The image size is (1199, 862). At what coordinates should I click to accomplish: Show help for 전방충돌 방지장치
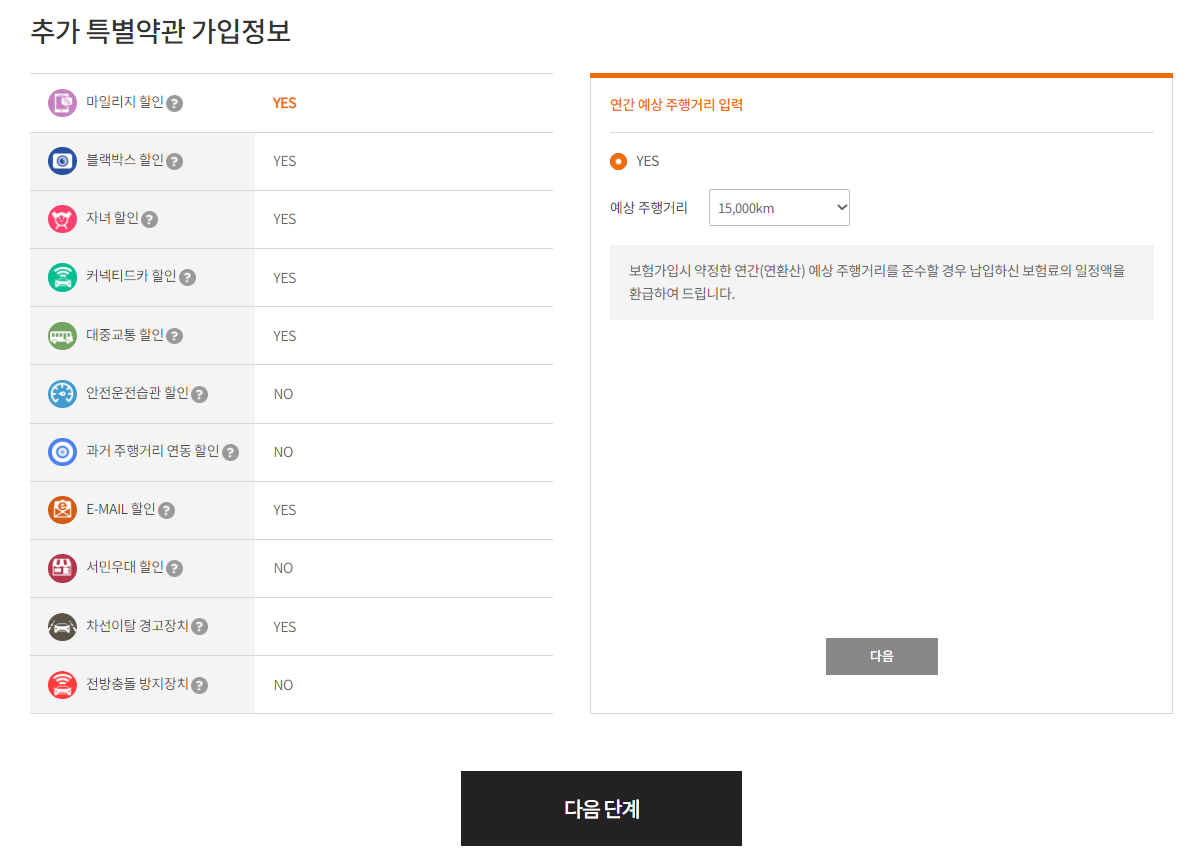coord(200,685)
